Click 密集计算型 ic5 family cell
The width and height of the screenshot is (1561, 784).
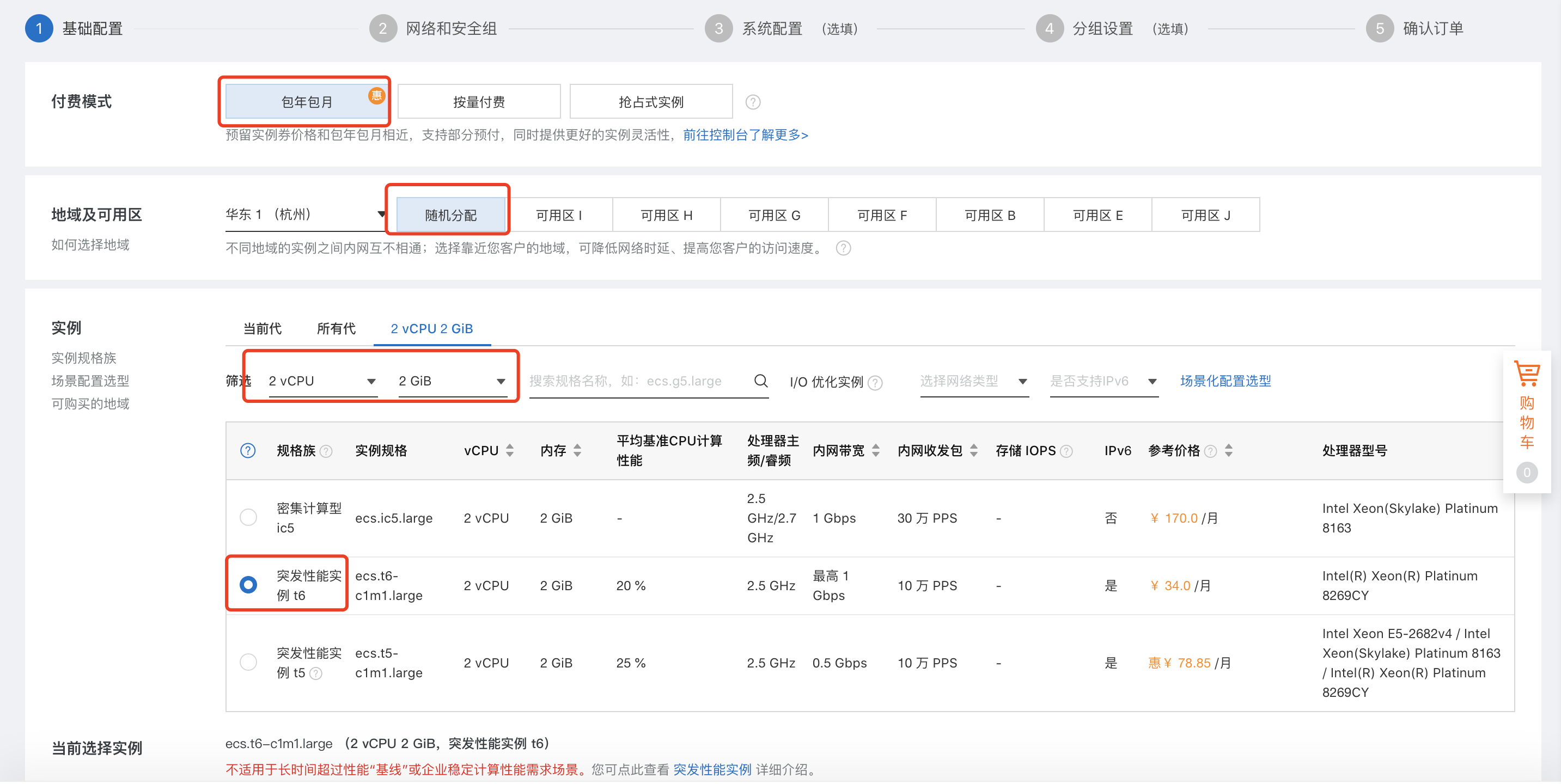(x=309, y=518)
